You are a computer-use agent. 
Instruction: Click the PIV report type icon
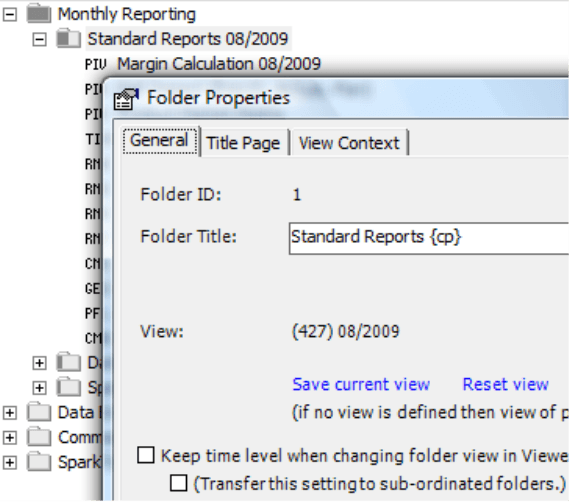pos(95,65)
